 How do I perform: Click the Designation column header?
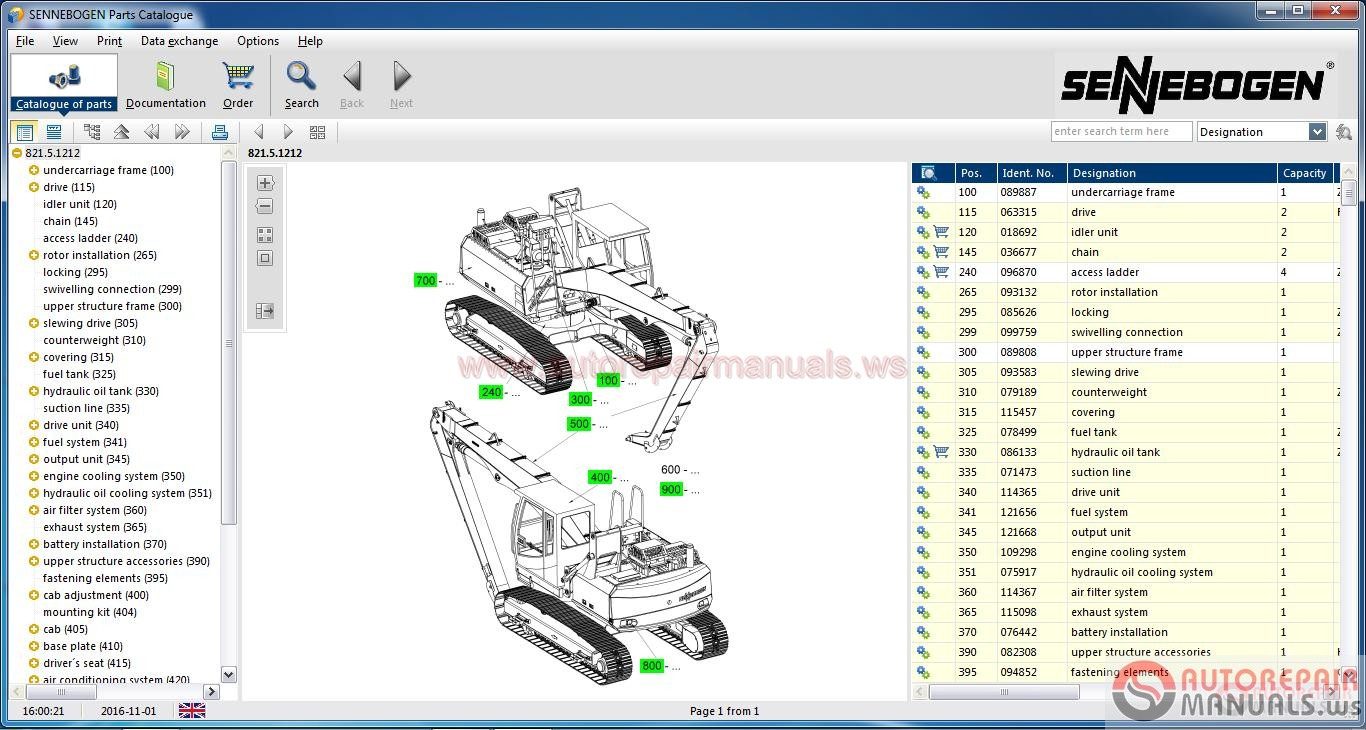click(1172, 173)
